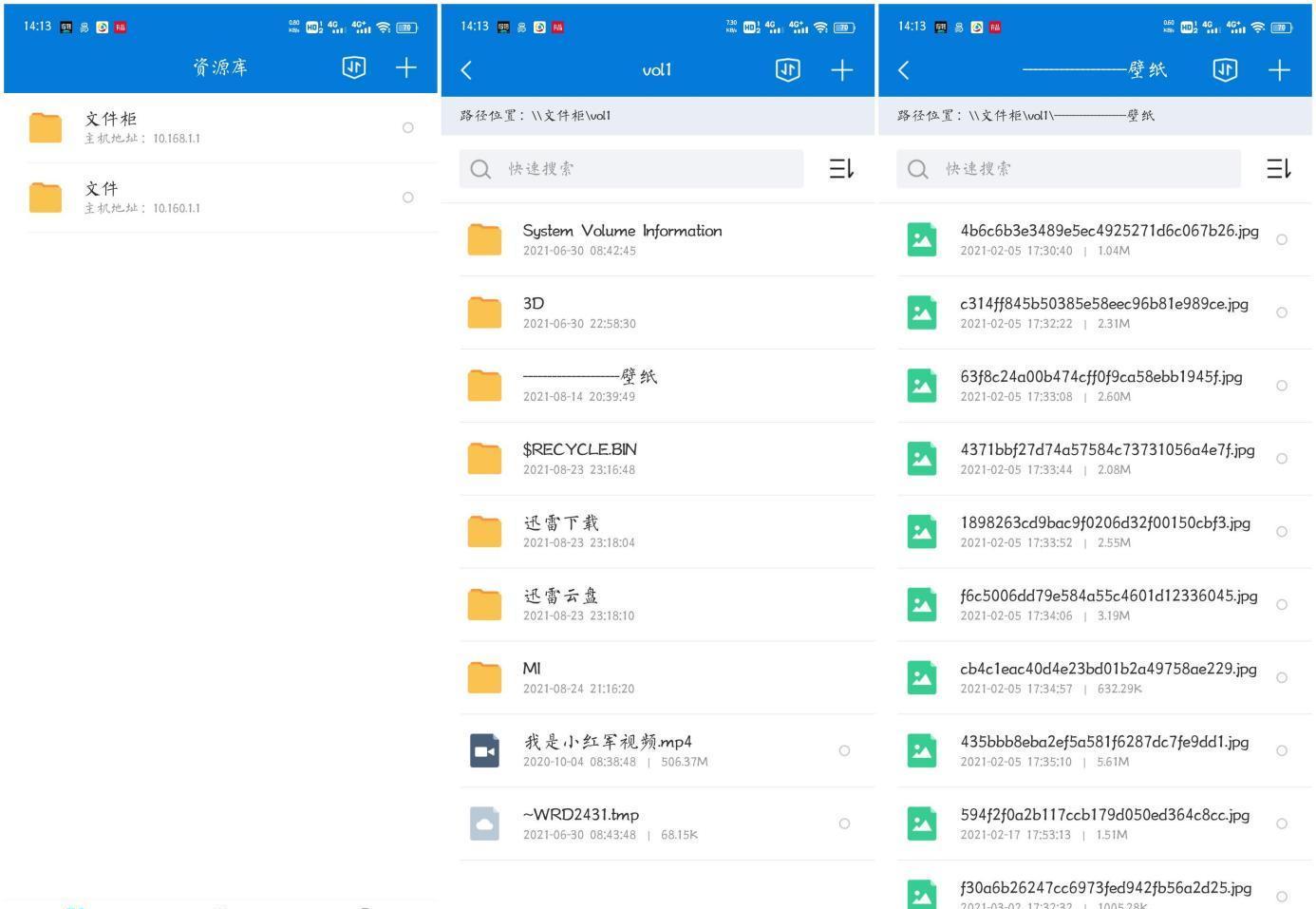
Task: Click the 我是小红军视频.mp4 file name
Action: point(608,741)
